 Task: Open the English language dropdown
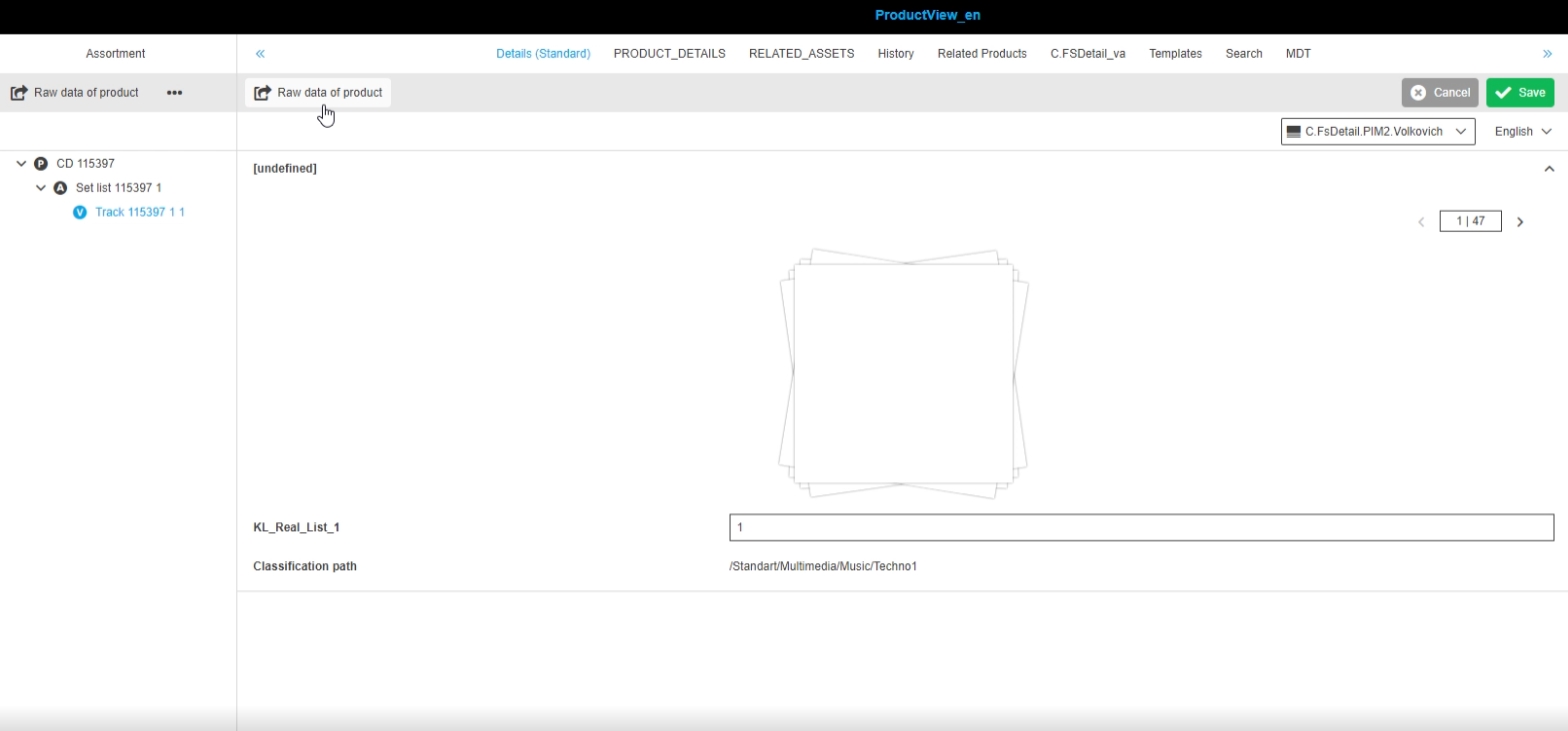[x=1522, y=131]
